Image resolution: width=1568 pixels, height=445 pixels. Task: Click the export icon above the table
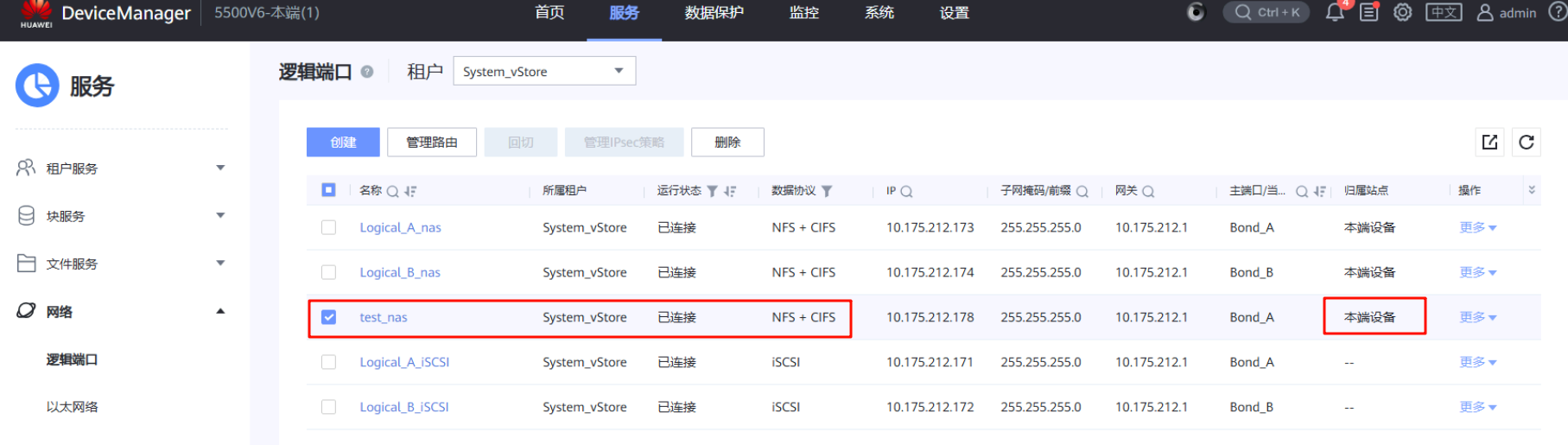(x=1490, y=143)
